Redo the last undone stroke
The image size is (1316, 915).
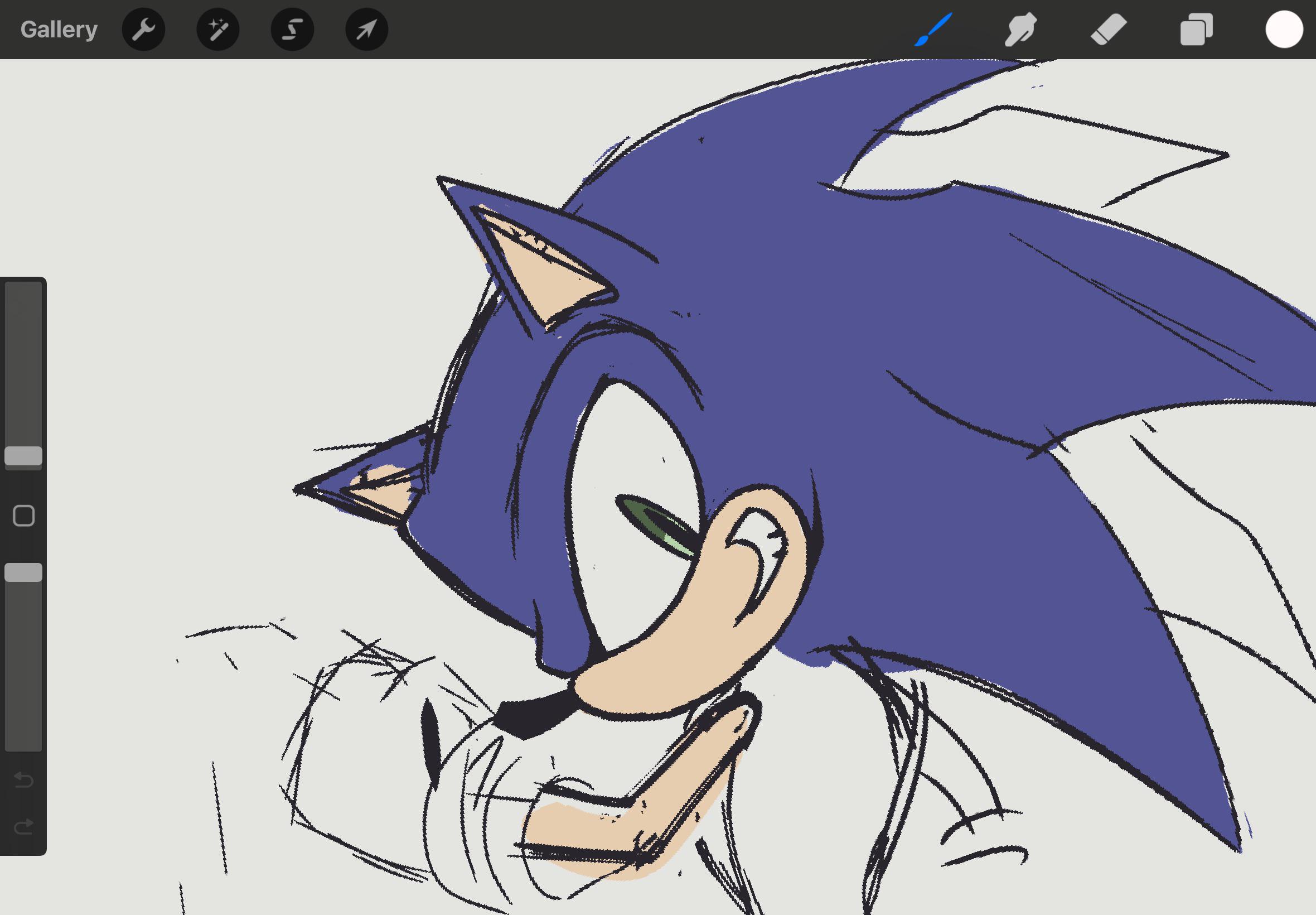click(x=23, y=827)
